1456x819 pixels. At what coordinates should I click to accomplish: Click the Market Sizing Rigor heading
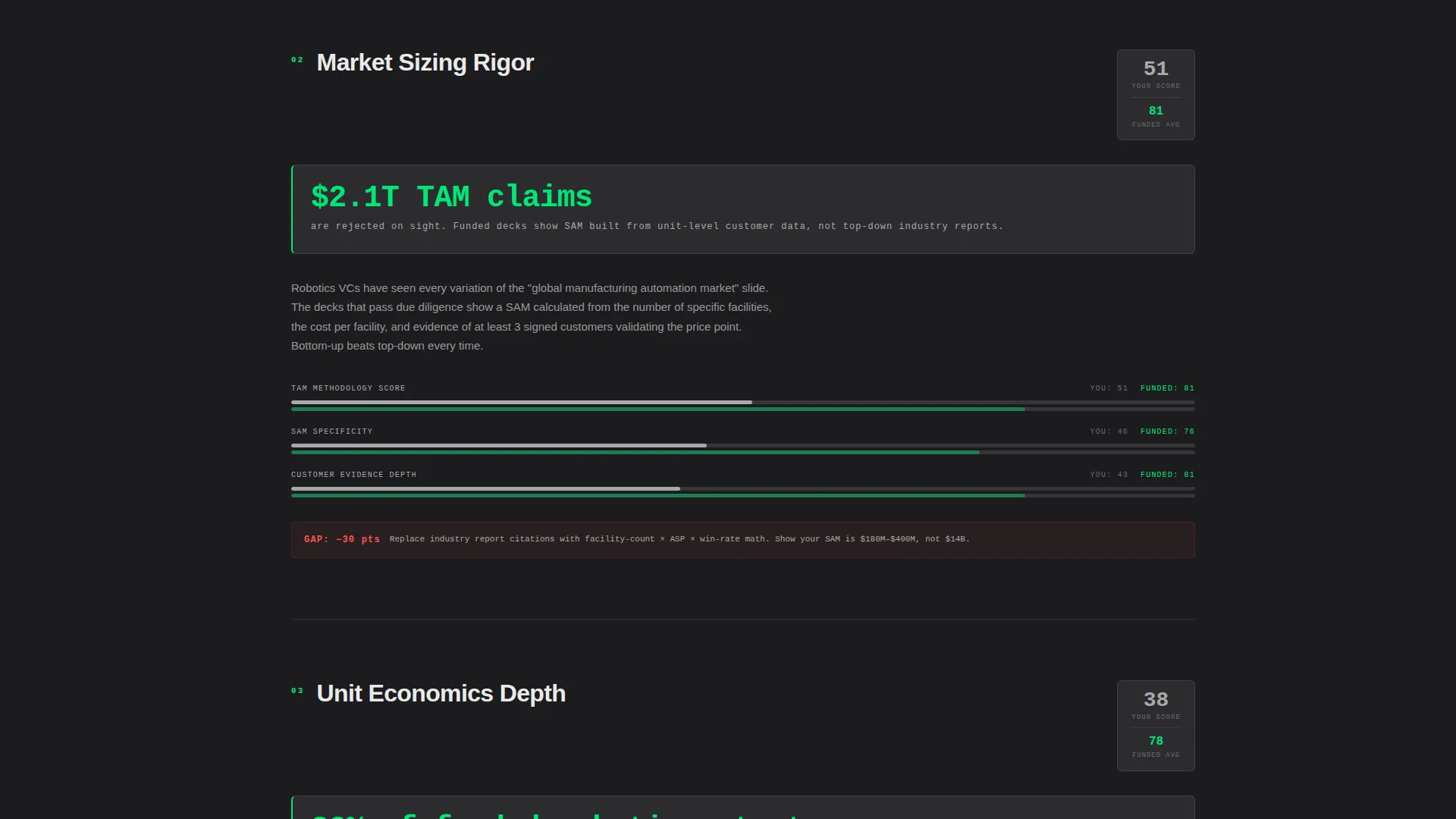coord(425,63)
